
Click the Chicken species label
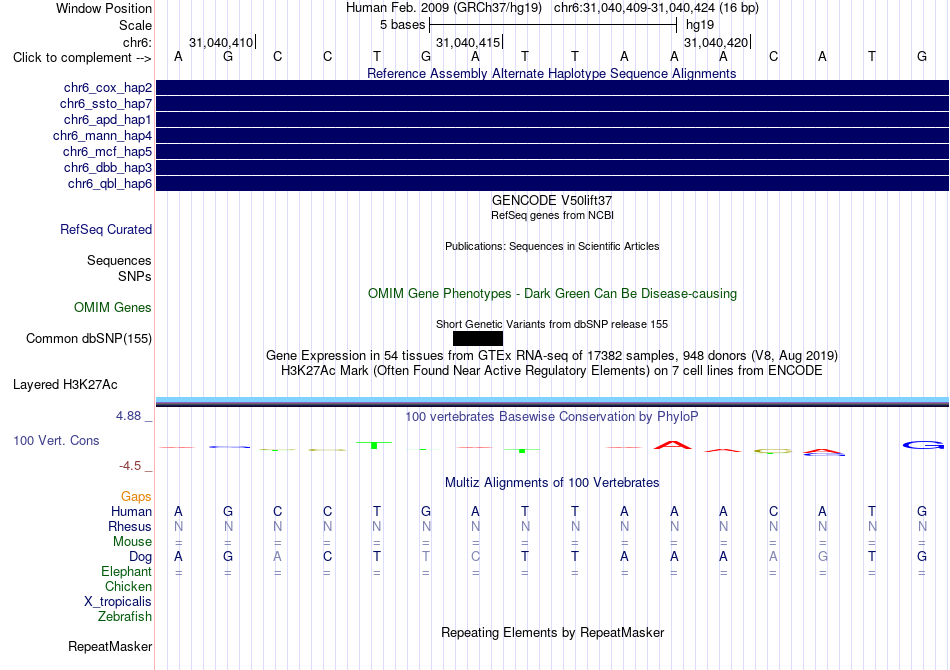click(128, 586)
